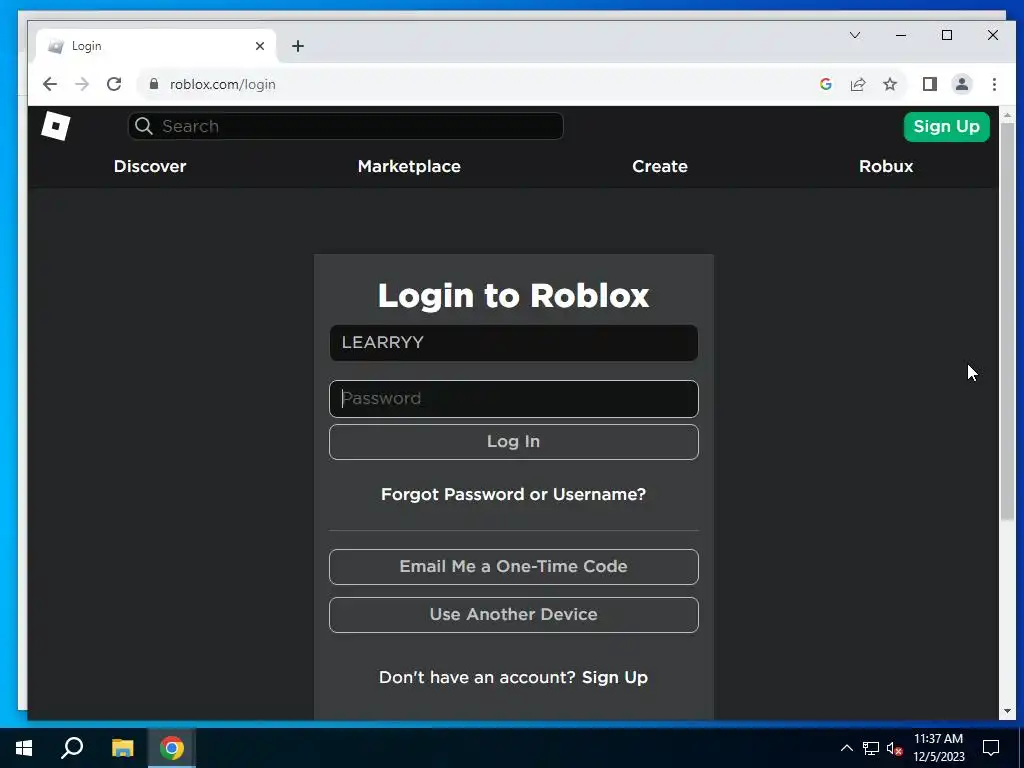Viewport: 1024px width, 768px height.
Task: Click the network icon in system tray
Action: (871, 748)
